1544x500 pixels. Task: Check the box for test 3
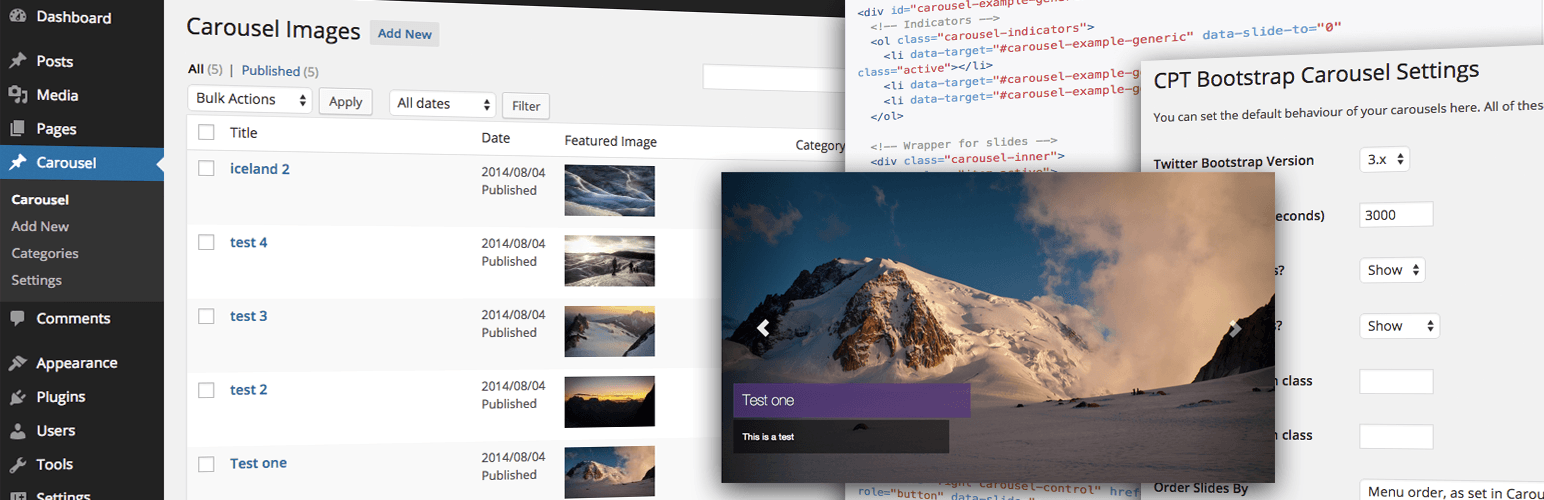[x=206, y=316]
